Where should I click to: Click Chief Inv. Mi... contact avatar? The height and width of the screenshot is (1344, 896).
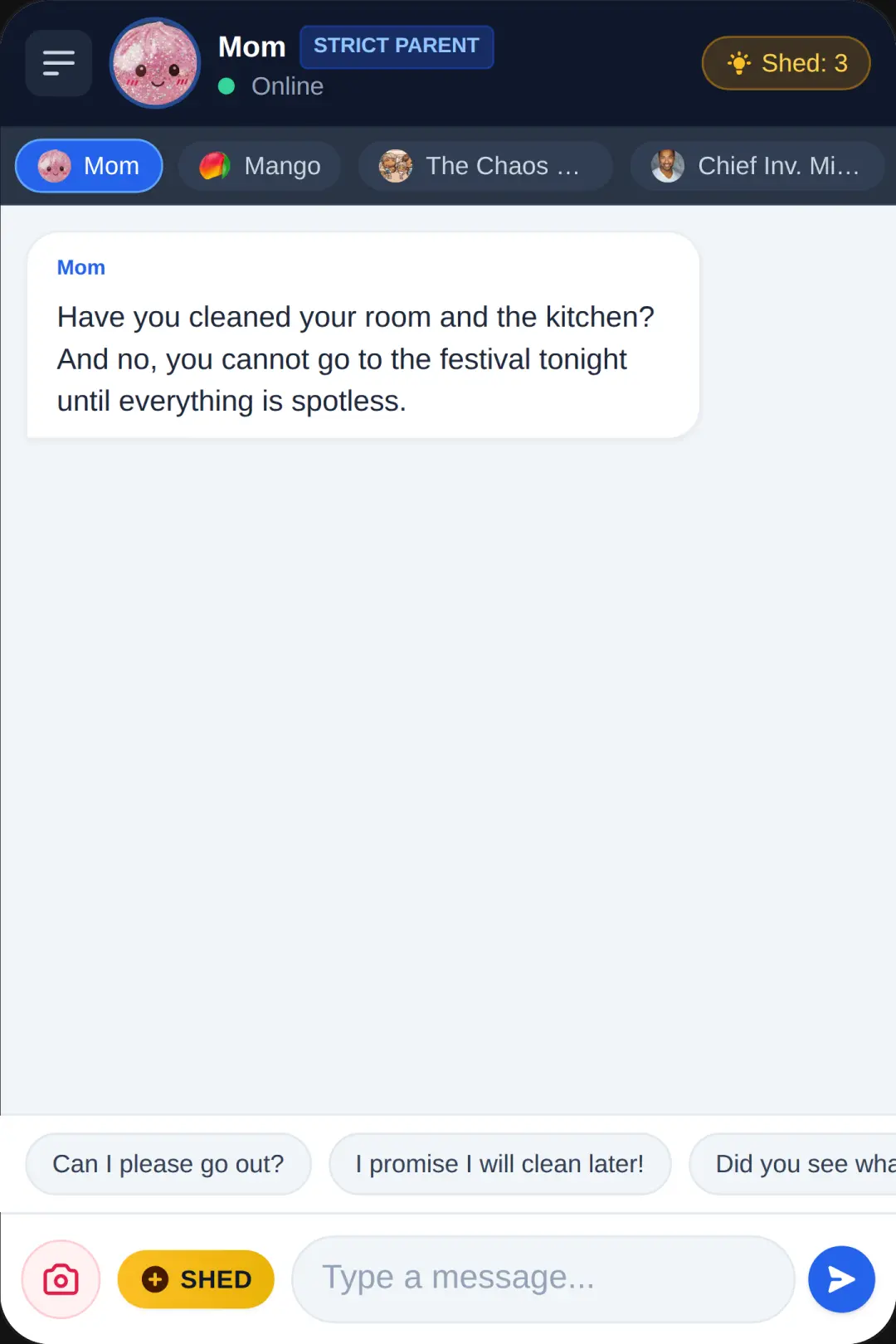pos(668,166)
